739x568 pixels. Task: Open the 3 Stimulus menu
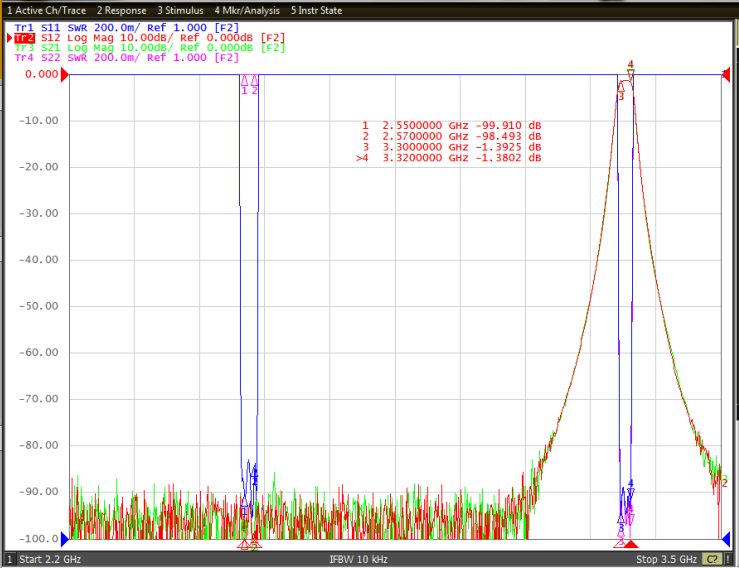[181, 10]
